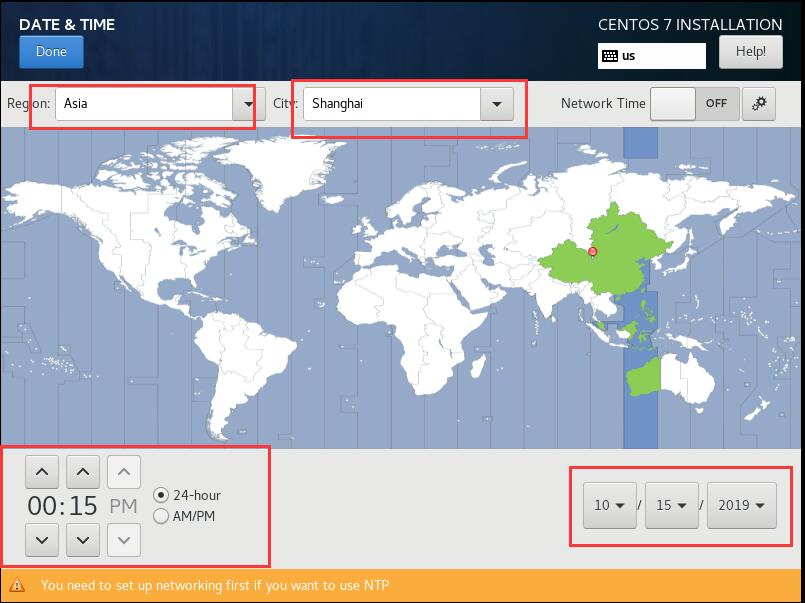Screen dimensions: 805x603
Task: Click the us keyboard layout indicator
Action: coord(651,56)
